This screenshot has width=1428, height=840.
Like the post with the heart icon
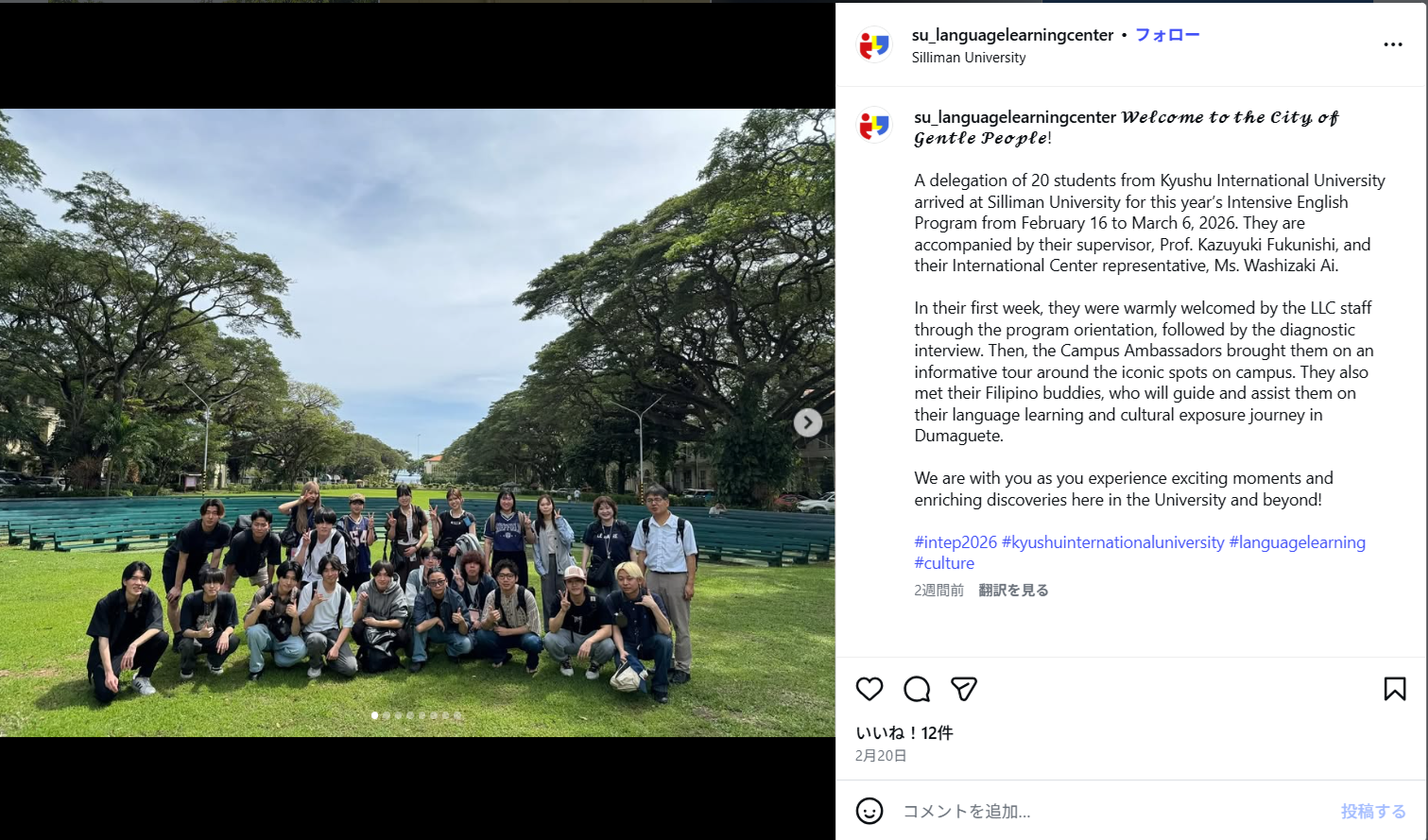869,689
